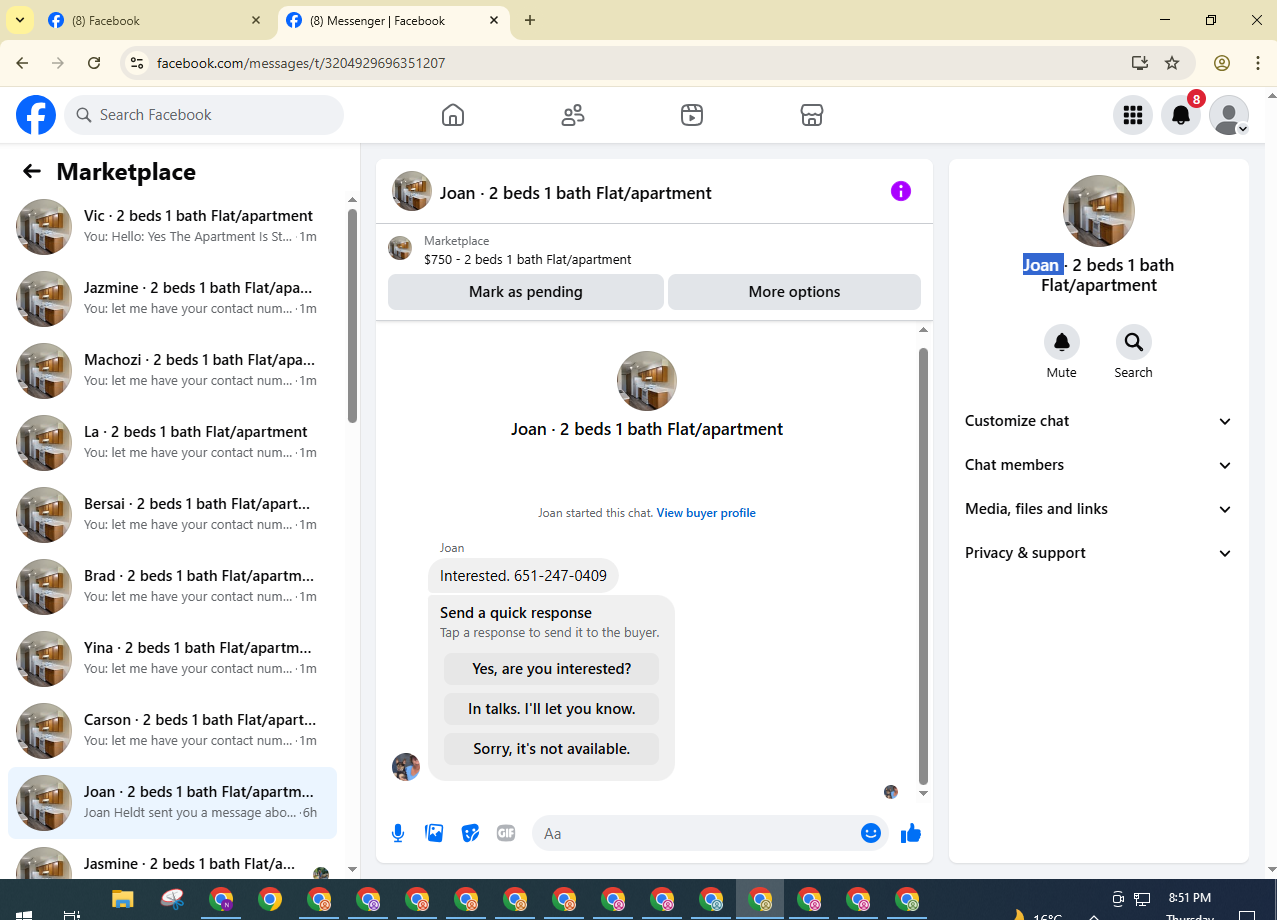Reload the page
This screenshot has height=920, width=1277.
pos(94,63)
